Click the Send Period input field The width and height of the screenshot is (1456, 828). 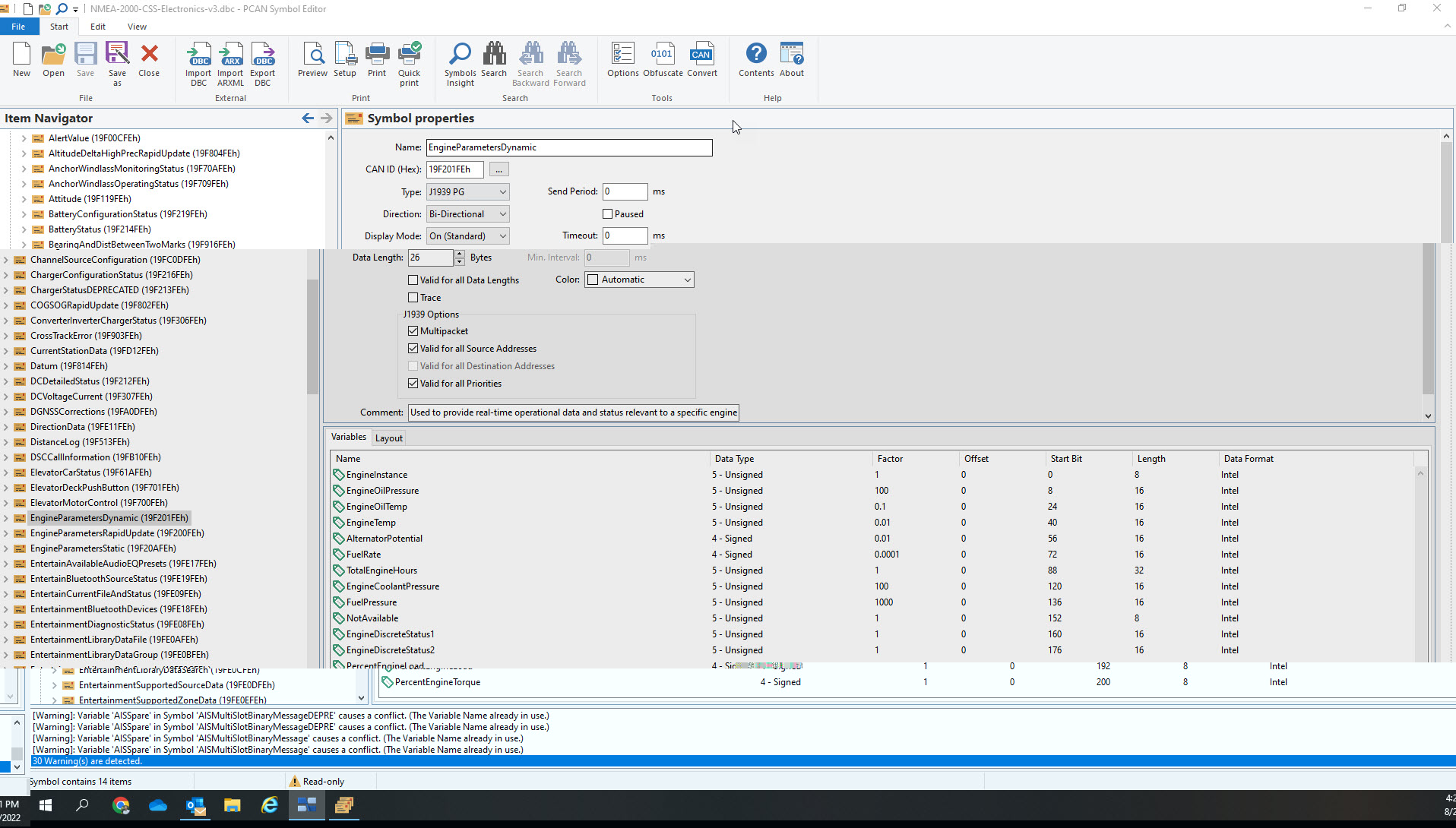625,191
